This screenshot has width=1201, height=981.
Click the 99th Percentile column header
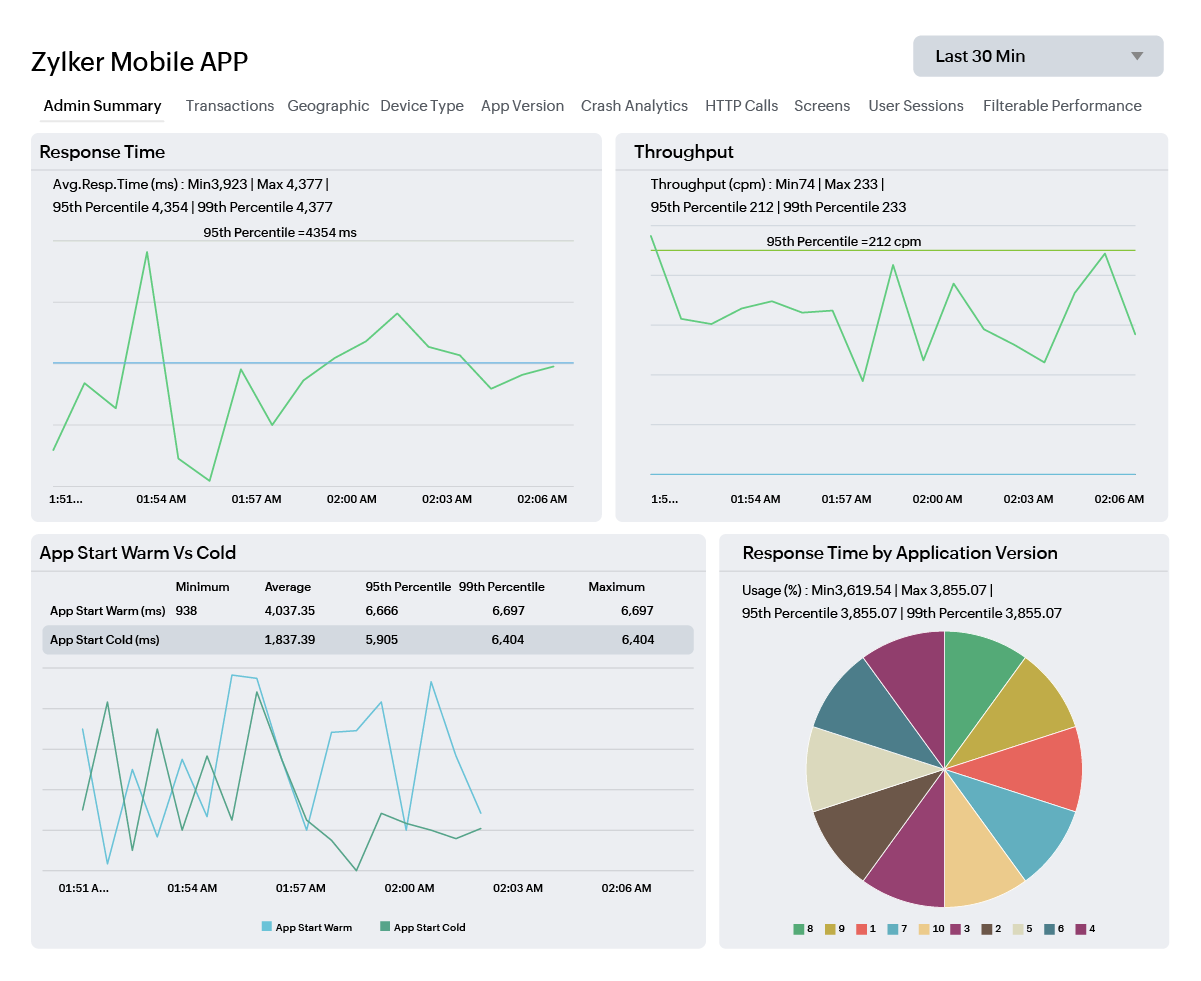point(502,587)
